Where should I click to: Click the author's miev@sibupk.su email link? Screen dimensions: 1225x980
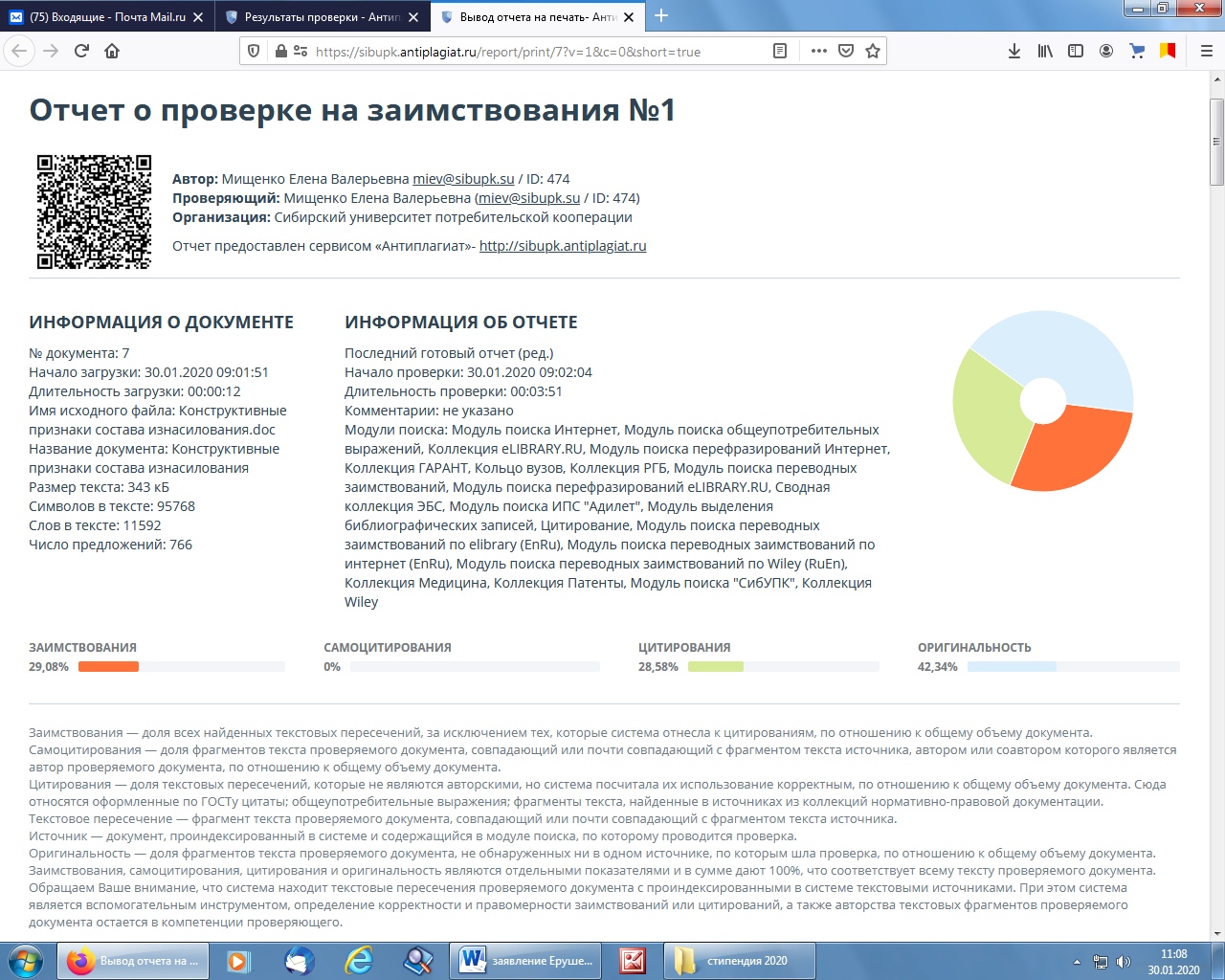pos(463,179)
